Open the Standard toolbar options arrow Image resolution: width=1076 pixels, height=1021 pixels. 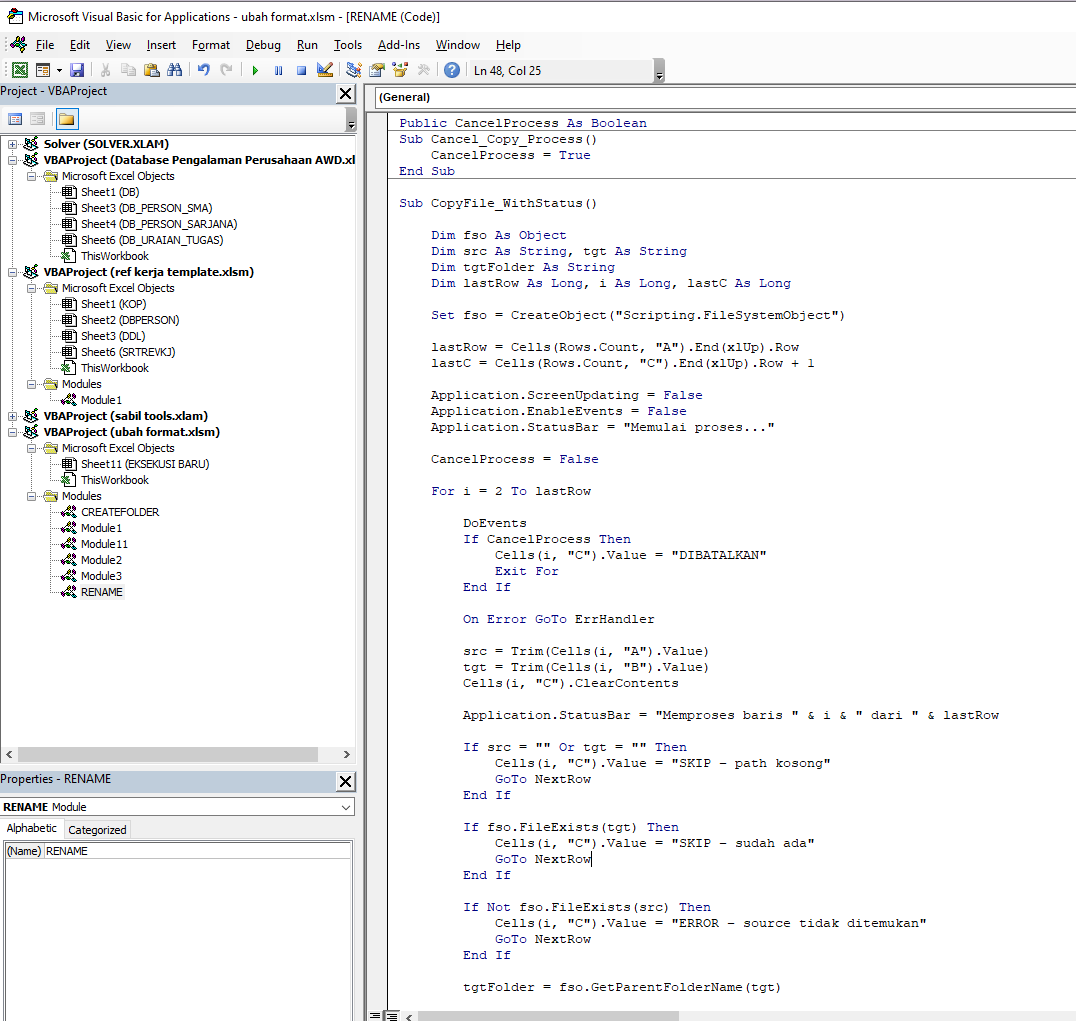coord(659,71)
